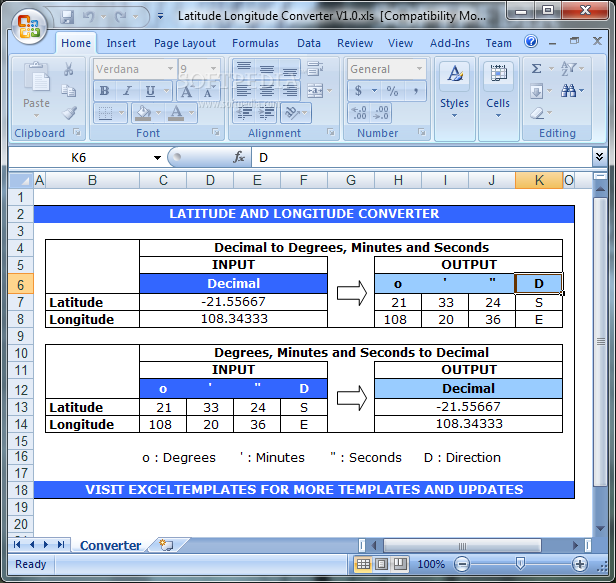616x583 pixels.
Task: Click the Orientation icon
Action: tap(292, 113)
